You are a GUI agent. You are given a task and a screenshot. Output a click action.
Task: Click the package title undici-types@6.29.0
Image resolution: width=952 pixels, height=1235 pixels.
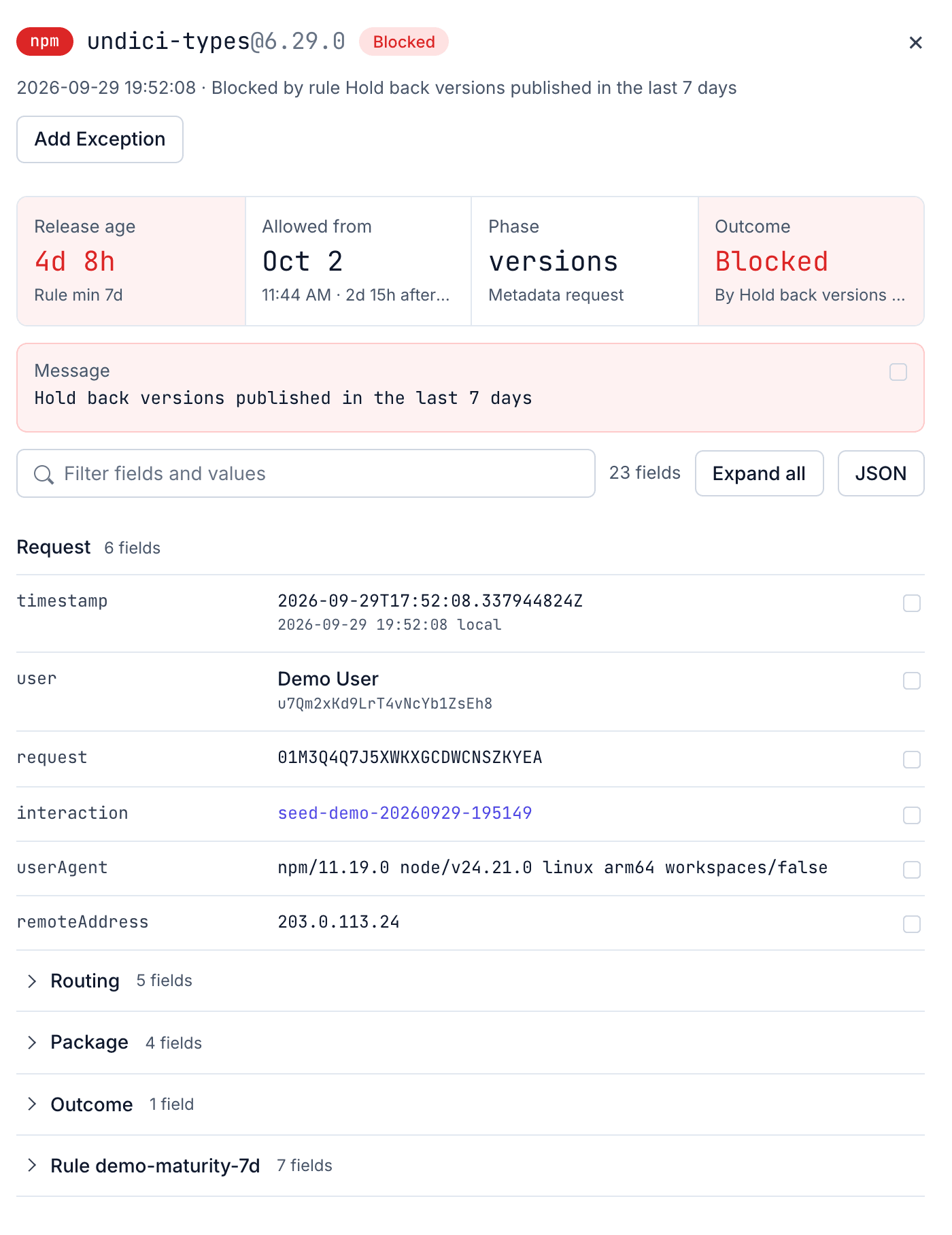click(x=216, y=41)
